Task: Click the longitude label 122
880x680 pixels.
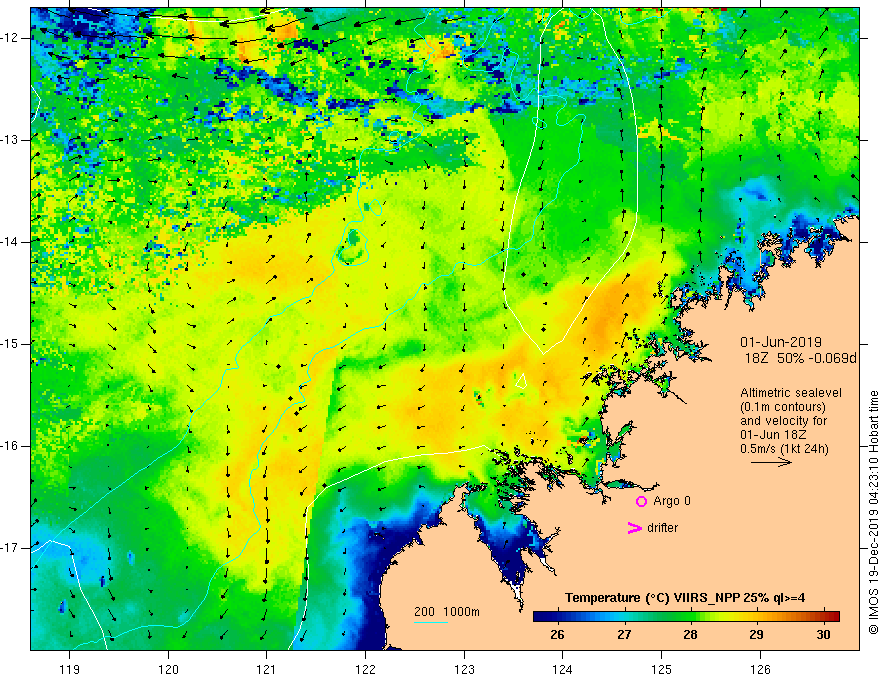Action: tap(365, 669)
